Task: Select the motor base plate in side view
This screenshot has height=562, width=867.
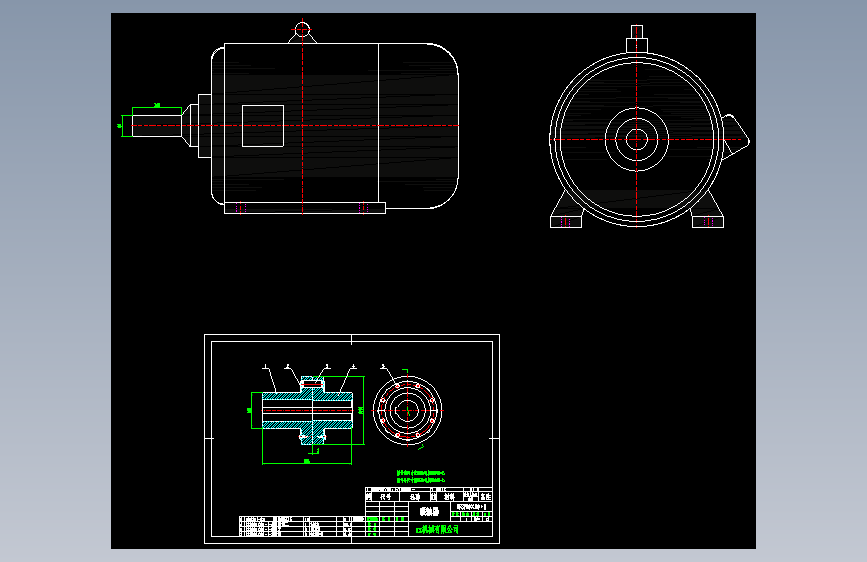Action: [305, 208]
